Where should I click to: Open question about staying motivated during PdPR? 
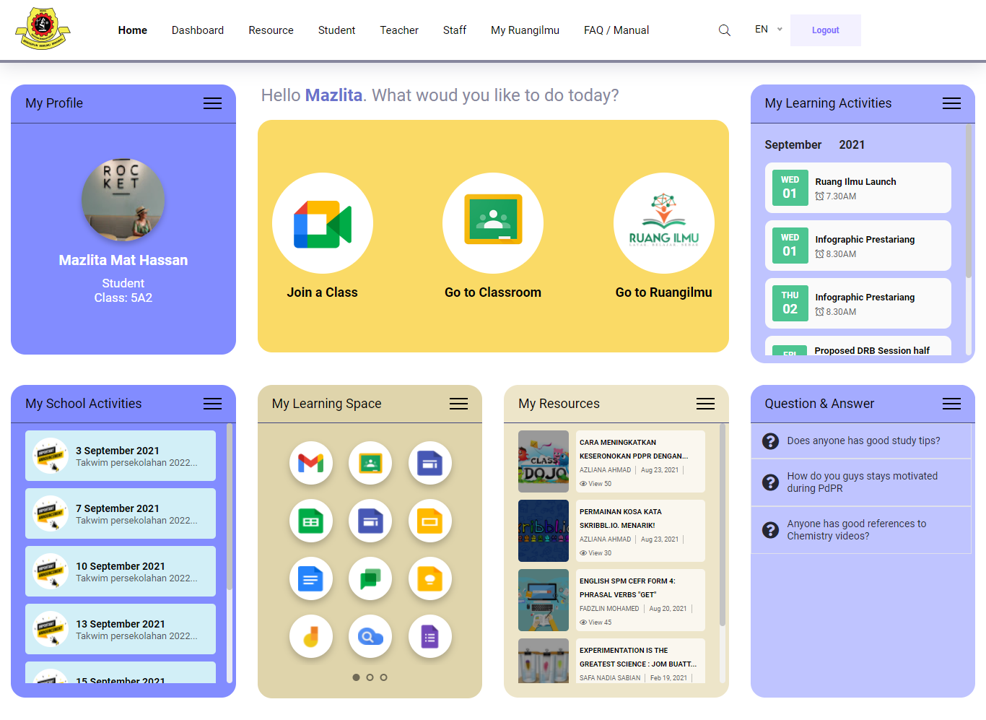coord(862,482)
